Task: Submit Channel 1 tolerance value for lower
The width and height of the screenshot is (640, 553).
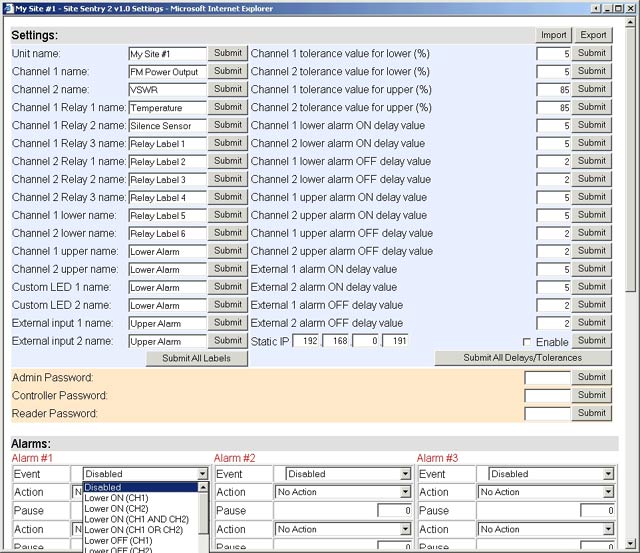Action: [x=591, y=53]
